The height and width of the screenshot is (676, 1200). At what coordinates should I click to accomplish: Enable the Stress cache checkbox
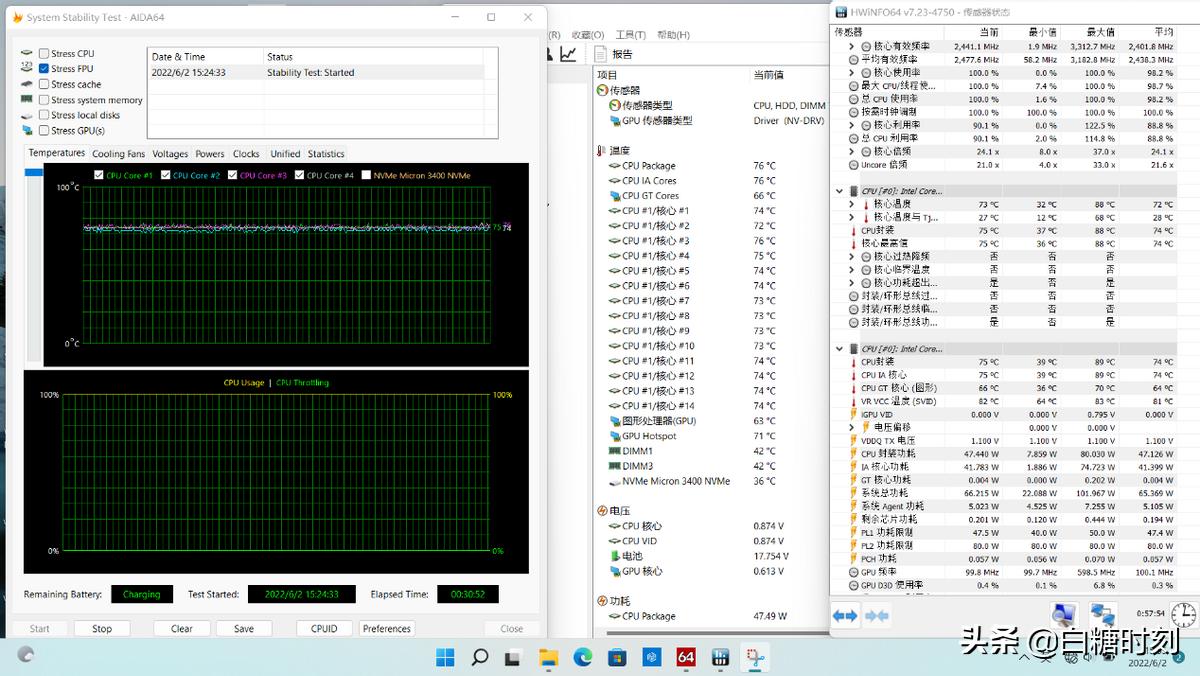[x=43, y=84]
